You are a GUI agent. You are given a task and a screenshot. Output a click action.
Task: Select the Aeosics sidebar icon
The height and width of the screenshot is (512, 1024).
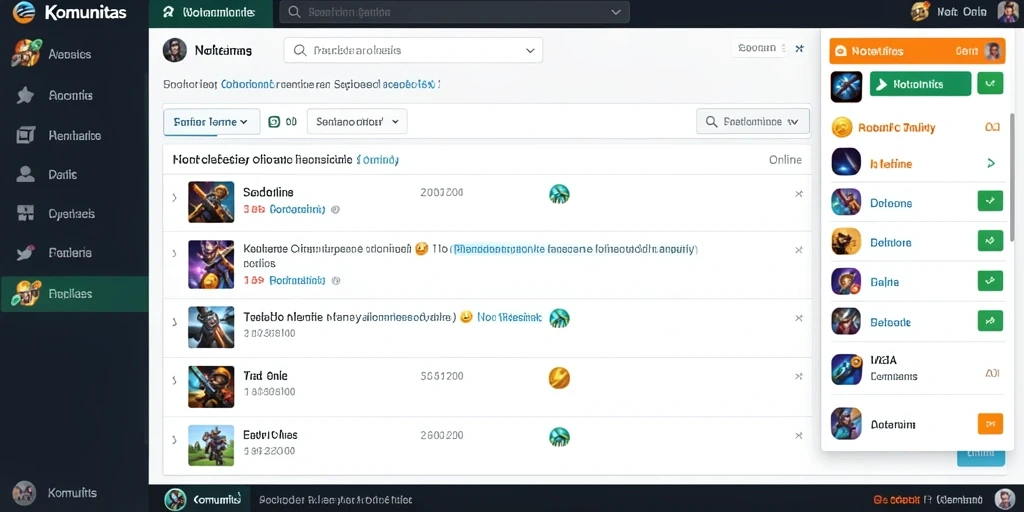(x=25, y=54)
